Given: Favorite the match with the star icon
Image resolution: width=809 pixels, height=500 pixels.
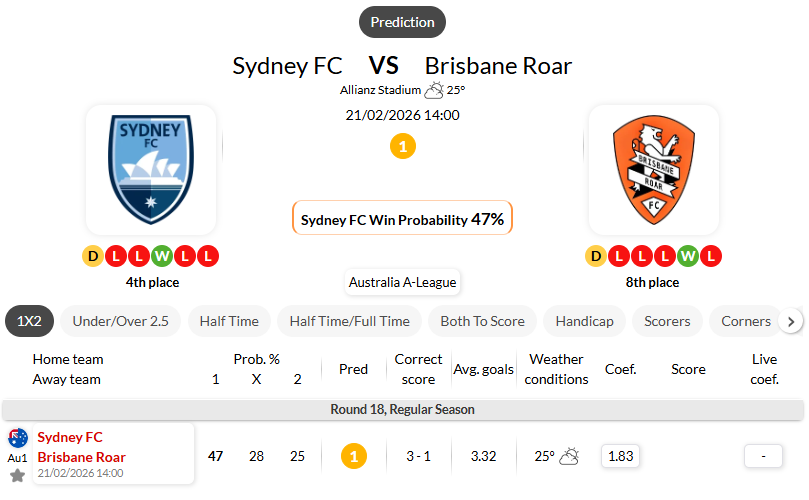Looking at the screenshot, I should coord(17,475).
